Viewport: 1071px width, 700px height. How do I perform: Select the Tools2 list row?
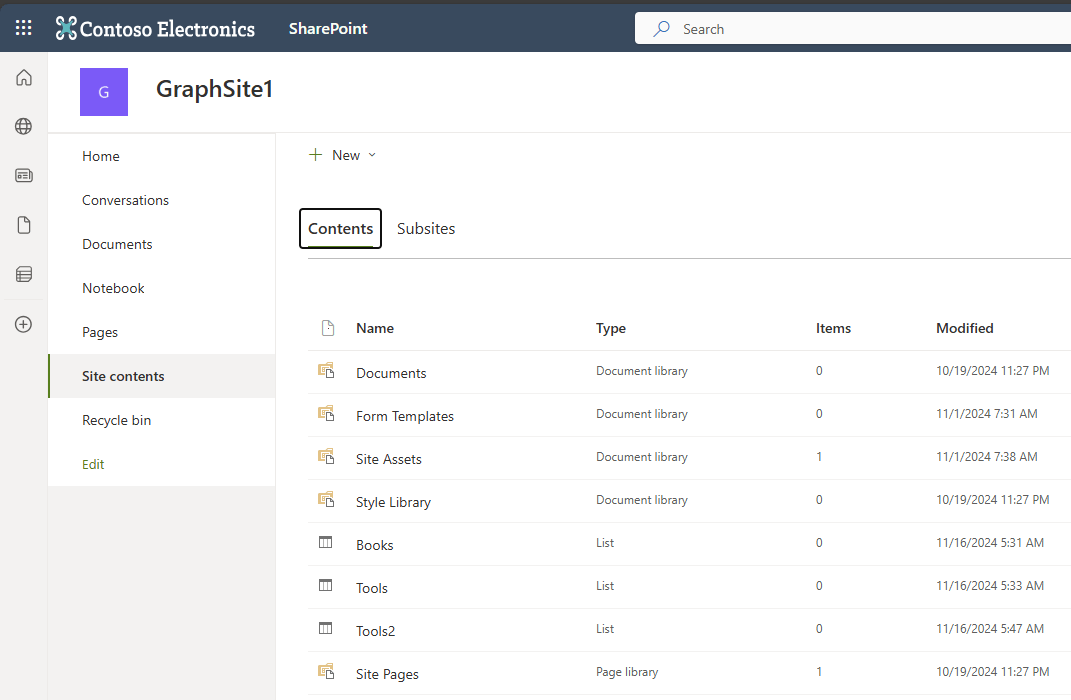(376, 630)
